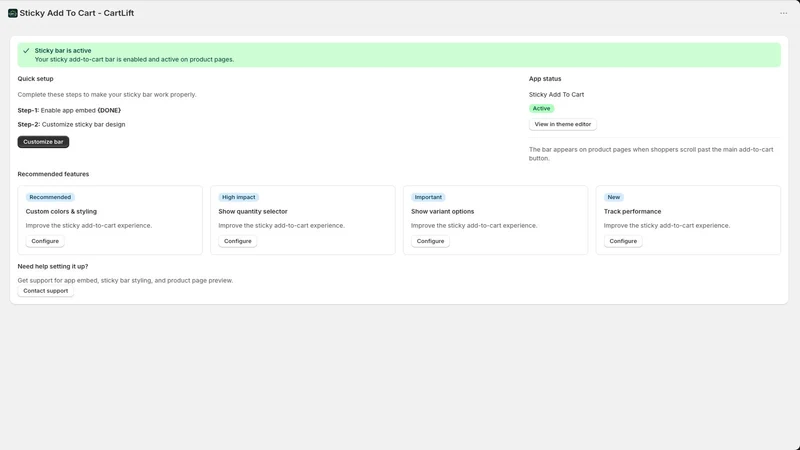Click the Active status badge

(541, 108)
